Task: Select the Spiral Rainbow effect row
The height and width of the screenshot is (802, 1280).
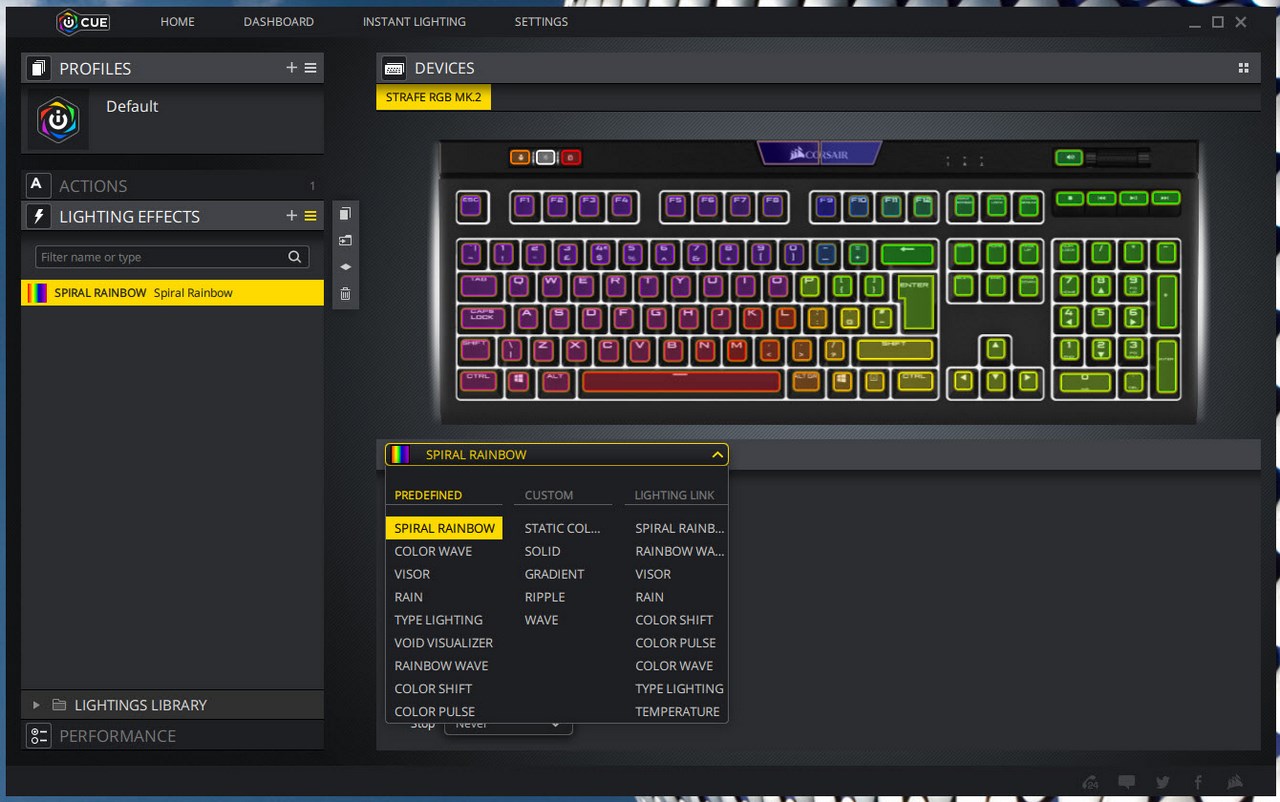Action: point(172,293)
